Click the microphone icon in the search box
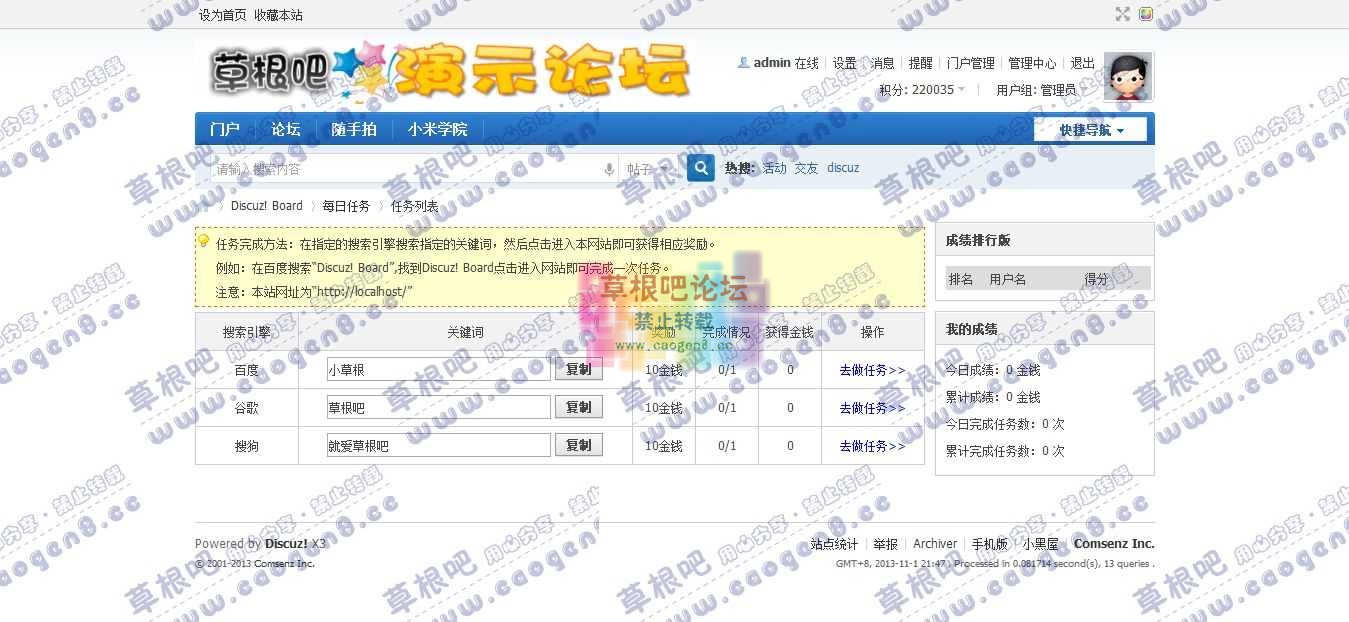This screenshot has height=622, width=1349. click(609, 168)
